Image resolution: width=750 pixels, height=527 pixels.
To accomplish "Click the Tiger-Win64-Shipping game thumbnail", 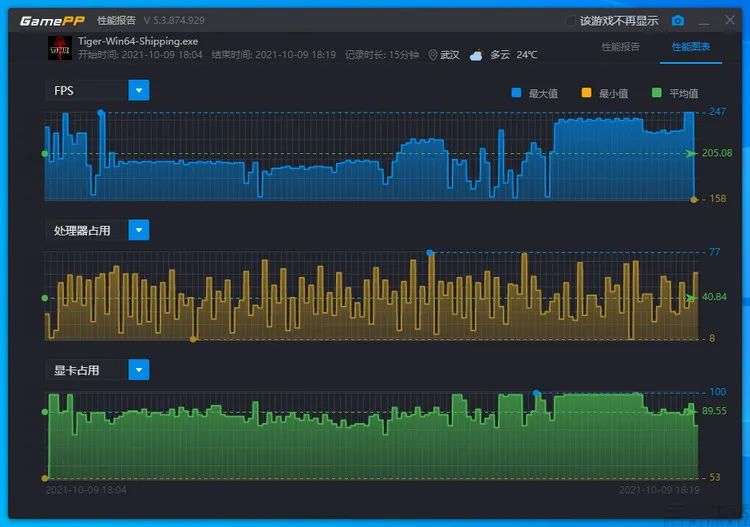I will (61, 48).
